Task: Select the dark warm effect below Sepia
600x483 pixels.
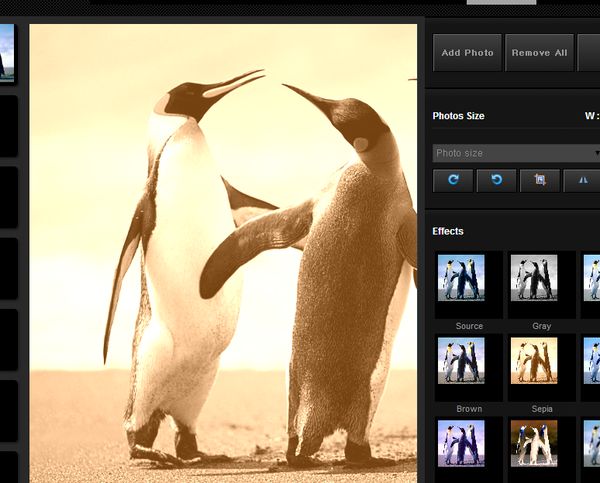Action: 534,444
